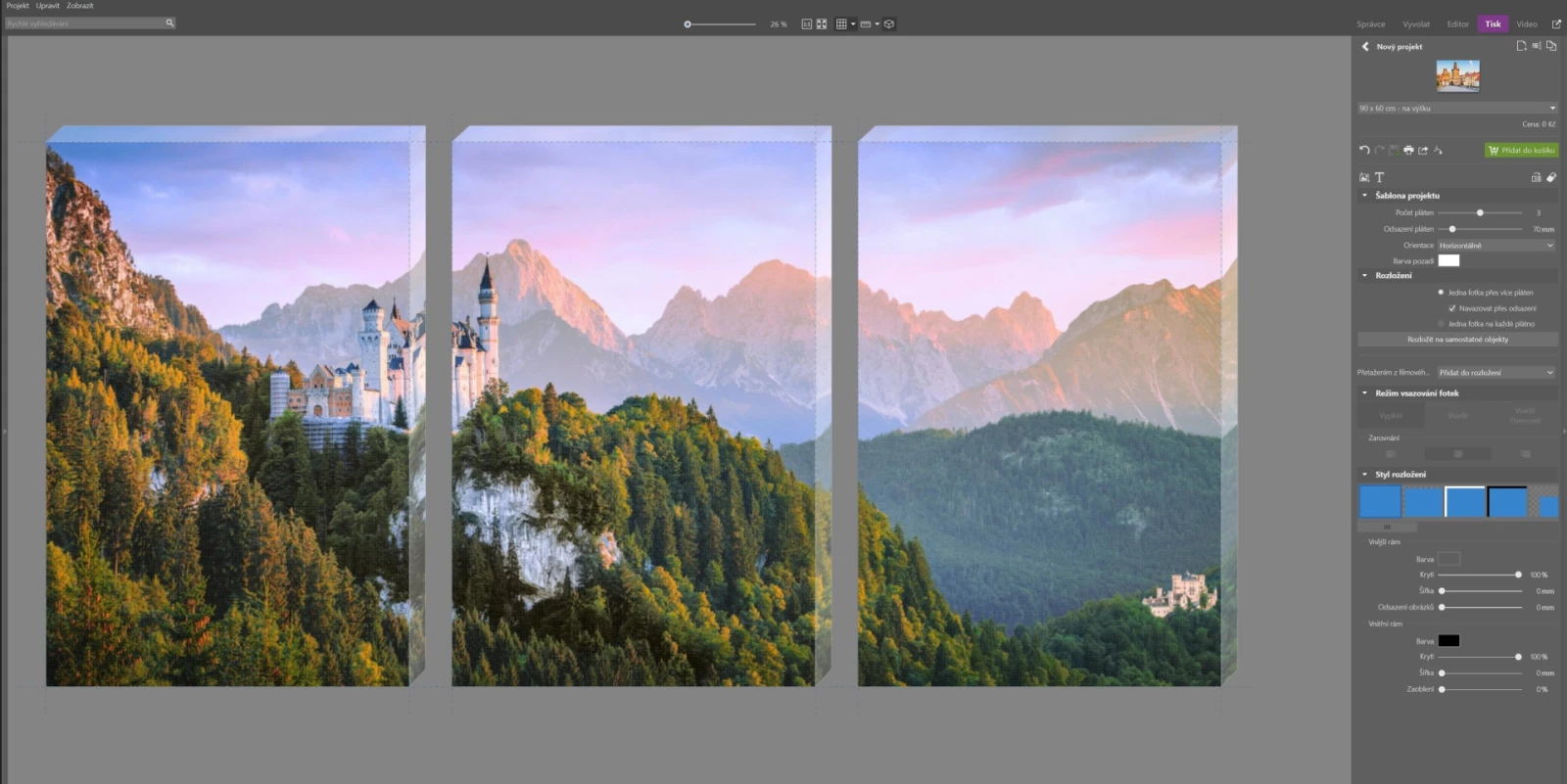Collapse the 'Šablona projektu' section
This screenshot has width=1567, height=784.
(x=1364, y=195)
